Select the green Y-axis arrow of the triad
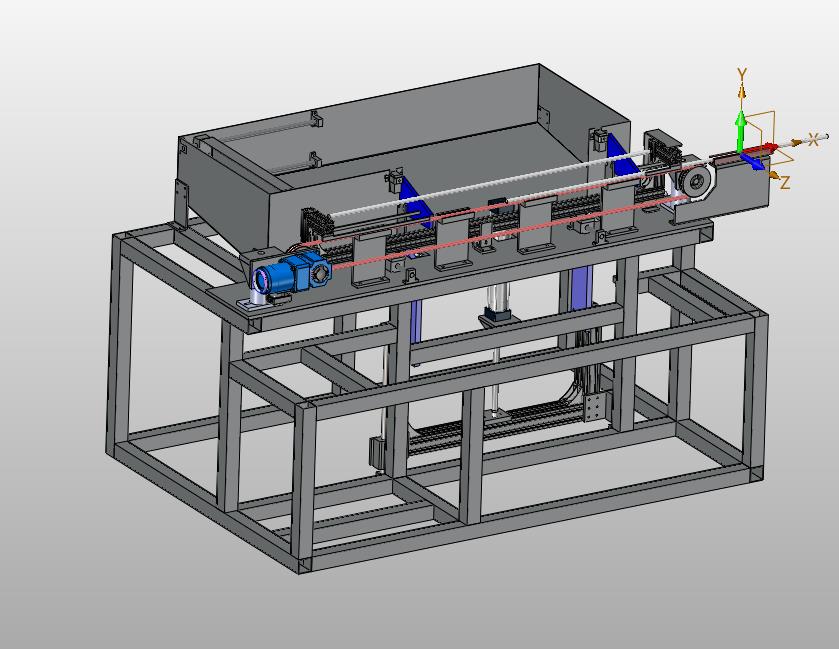Image resolution: width=839 pixels, height=649 pixels. (741, 130)
